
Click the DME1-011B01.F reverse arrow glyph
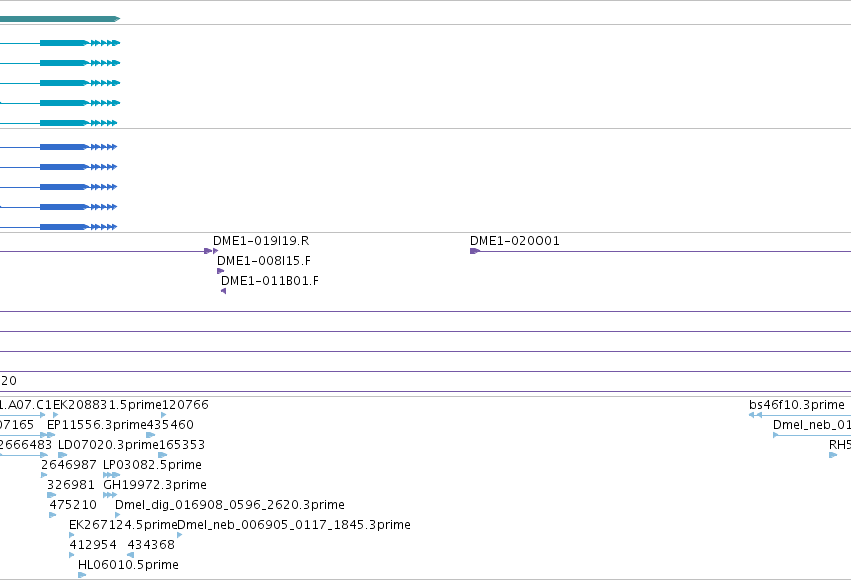pyautogui.click(x=224, y=291)
